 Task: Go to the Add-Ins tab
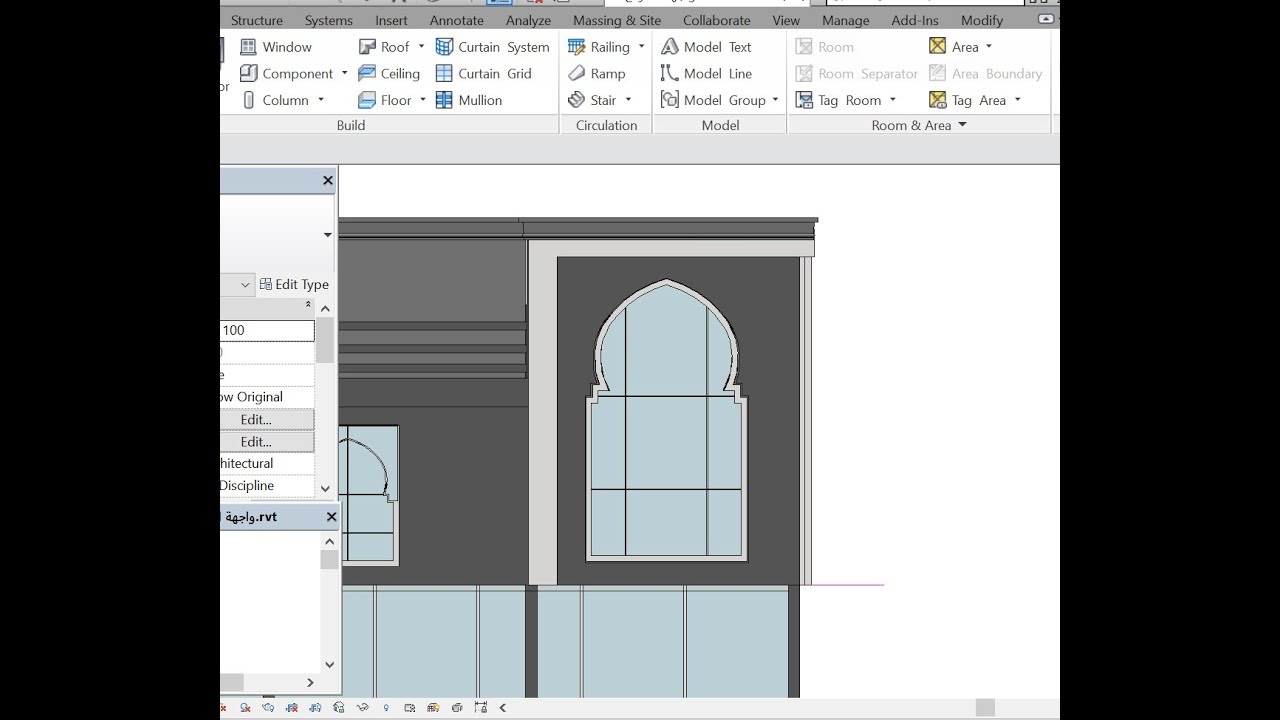click(x=915, y=20)
